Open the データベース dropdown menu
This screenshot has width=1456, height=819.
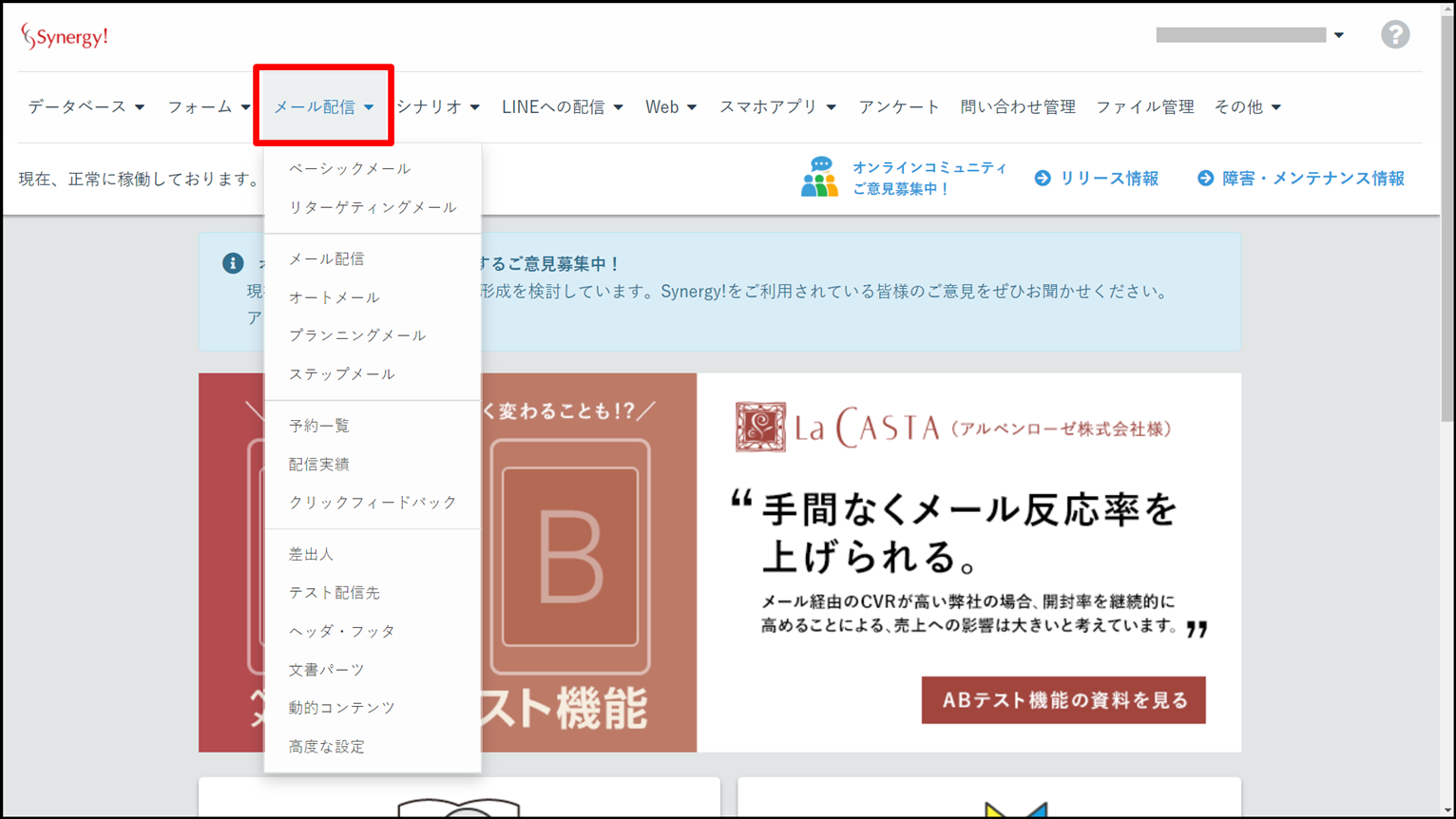coord(86,107)
